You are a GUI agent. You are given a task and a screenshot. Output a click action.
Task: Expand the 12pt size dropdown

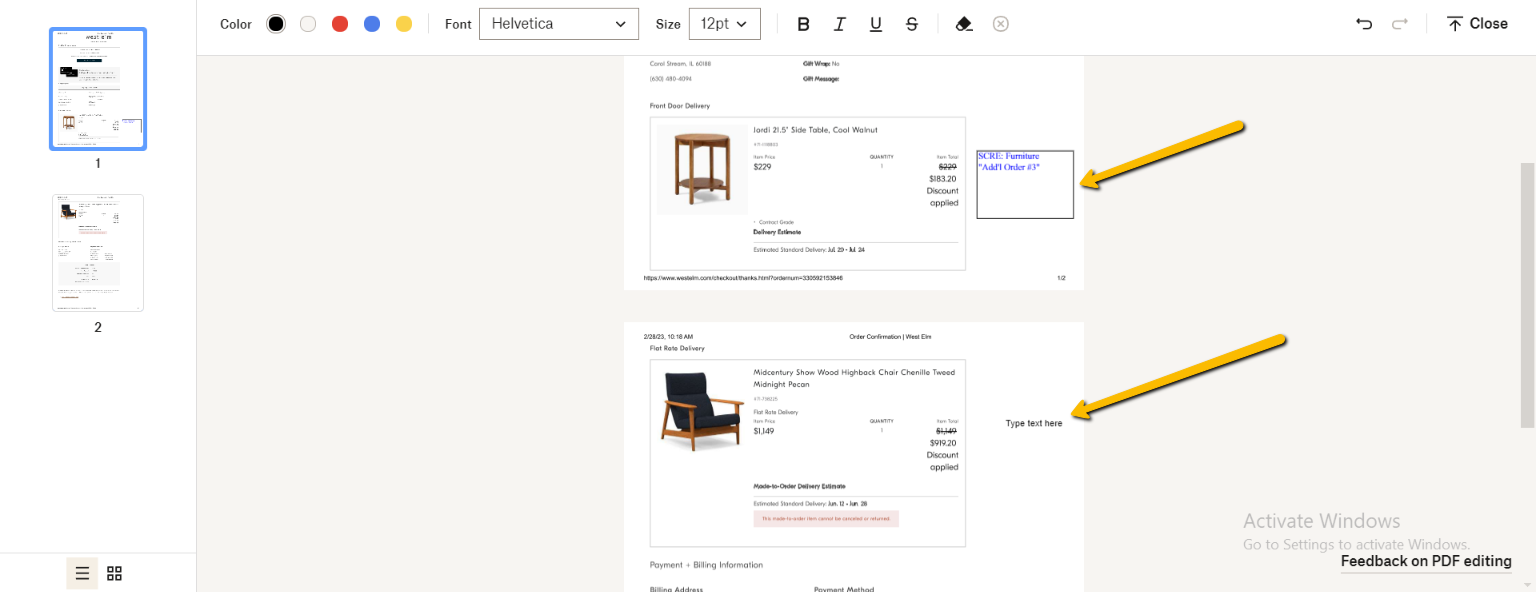click(724, 24)
